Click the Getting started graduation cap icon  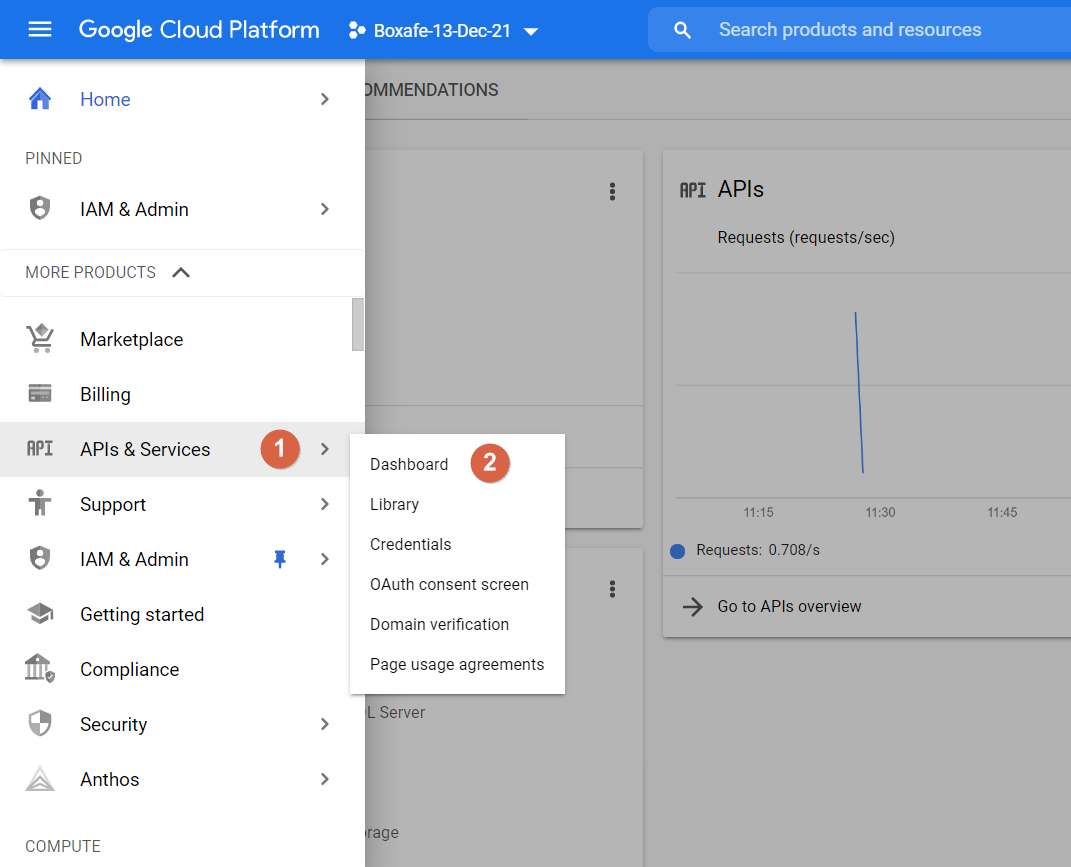tap(40, 614)
